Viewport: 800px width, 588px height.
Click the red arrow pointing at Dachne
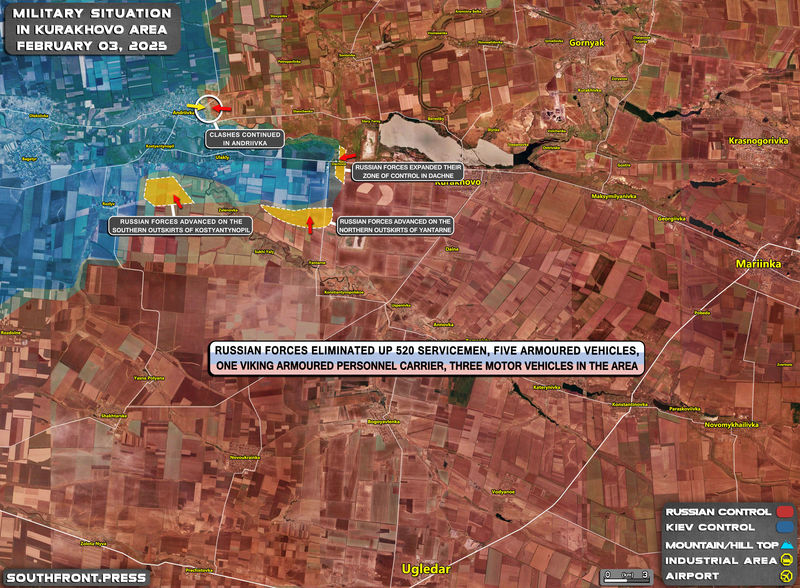coord(343,155)
